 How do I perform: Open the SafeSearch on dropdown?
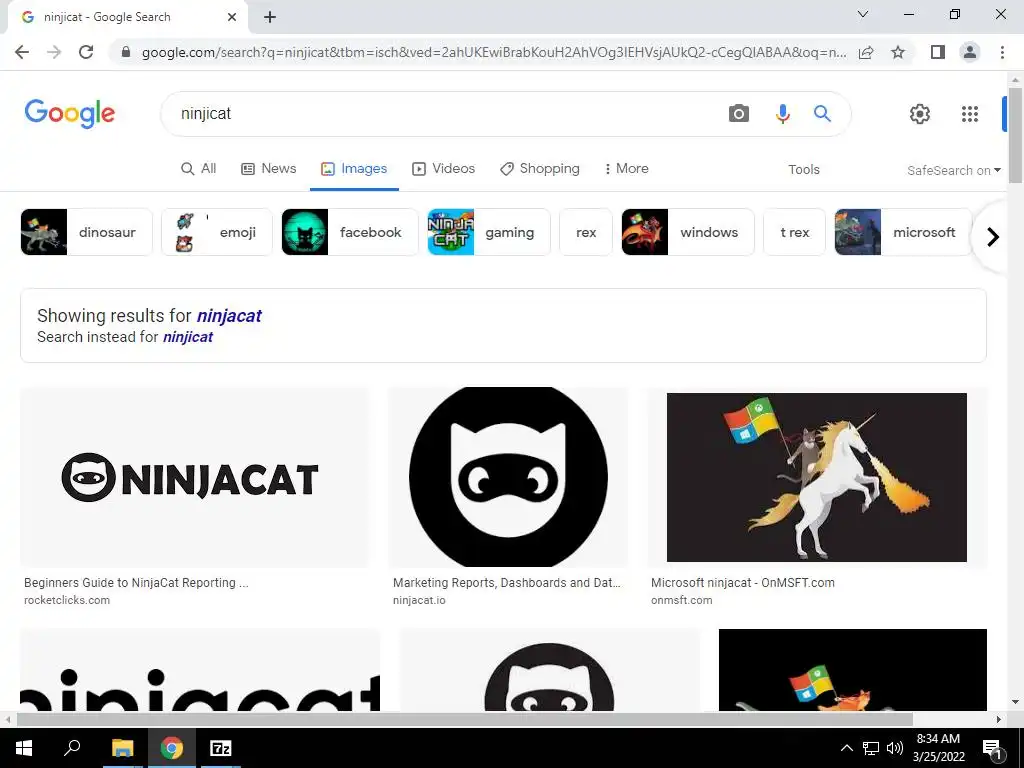[x=953, y=170]
